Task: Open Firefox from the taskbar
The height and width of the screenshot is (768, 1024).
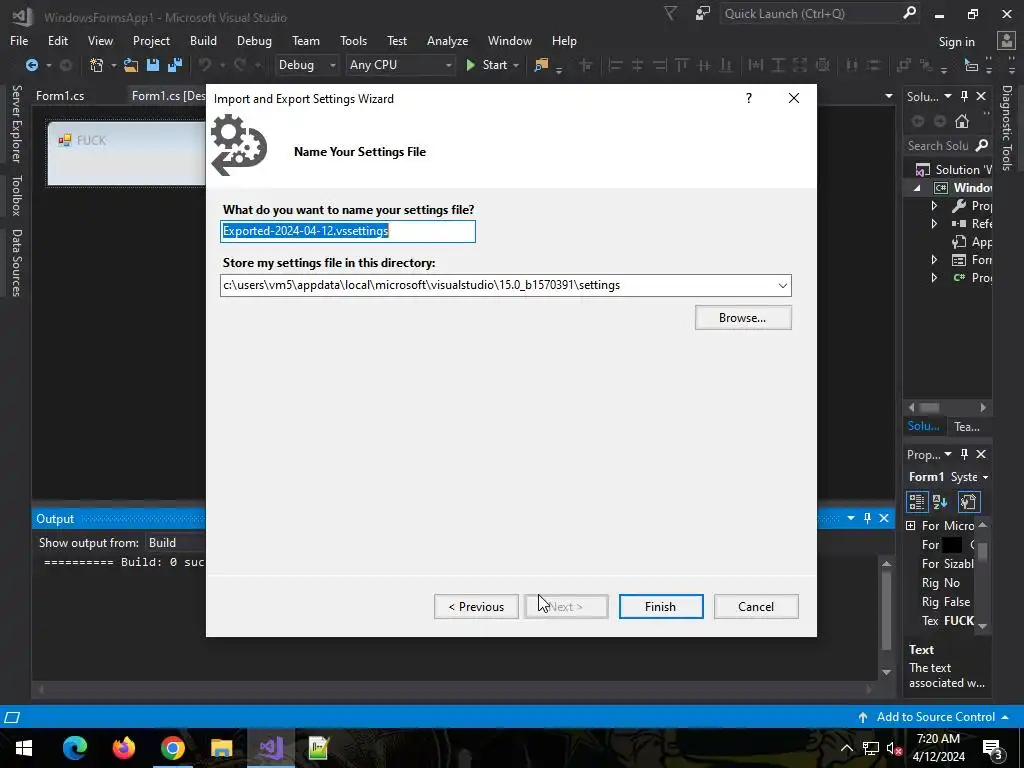Action: click(x=123, y=748)
